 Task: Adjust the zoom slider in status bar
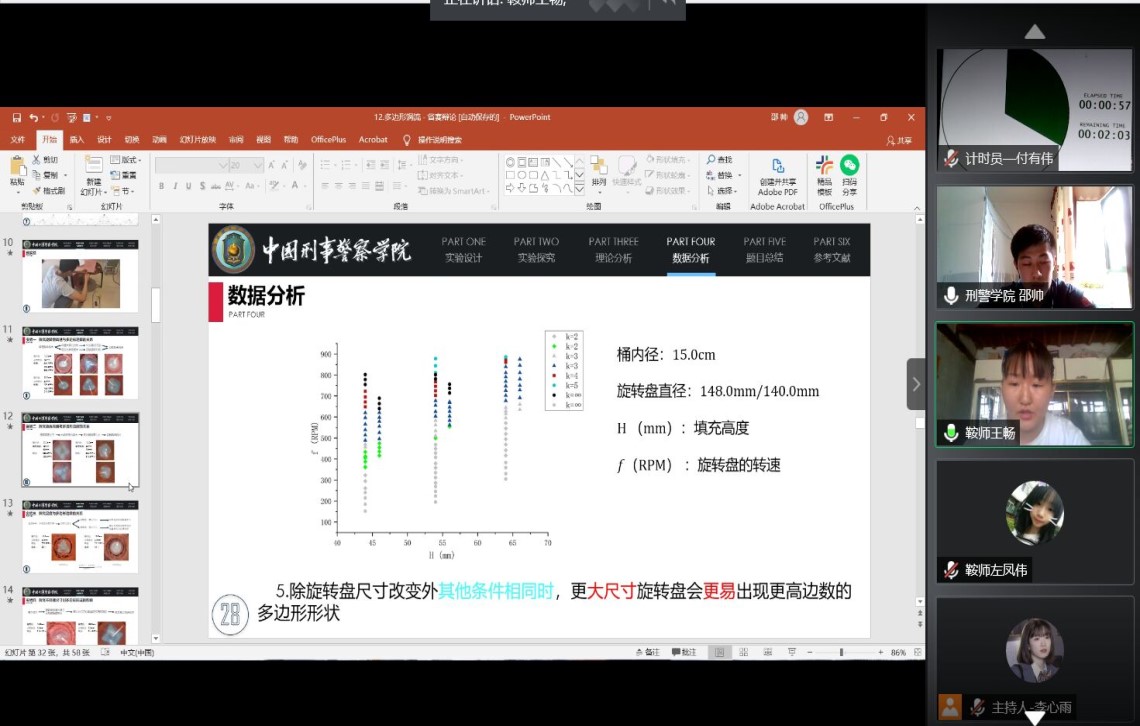841,652
